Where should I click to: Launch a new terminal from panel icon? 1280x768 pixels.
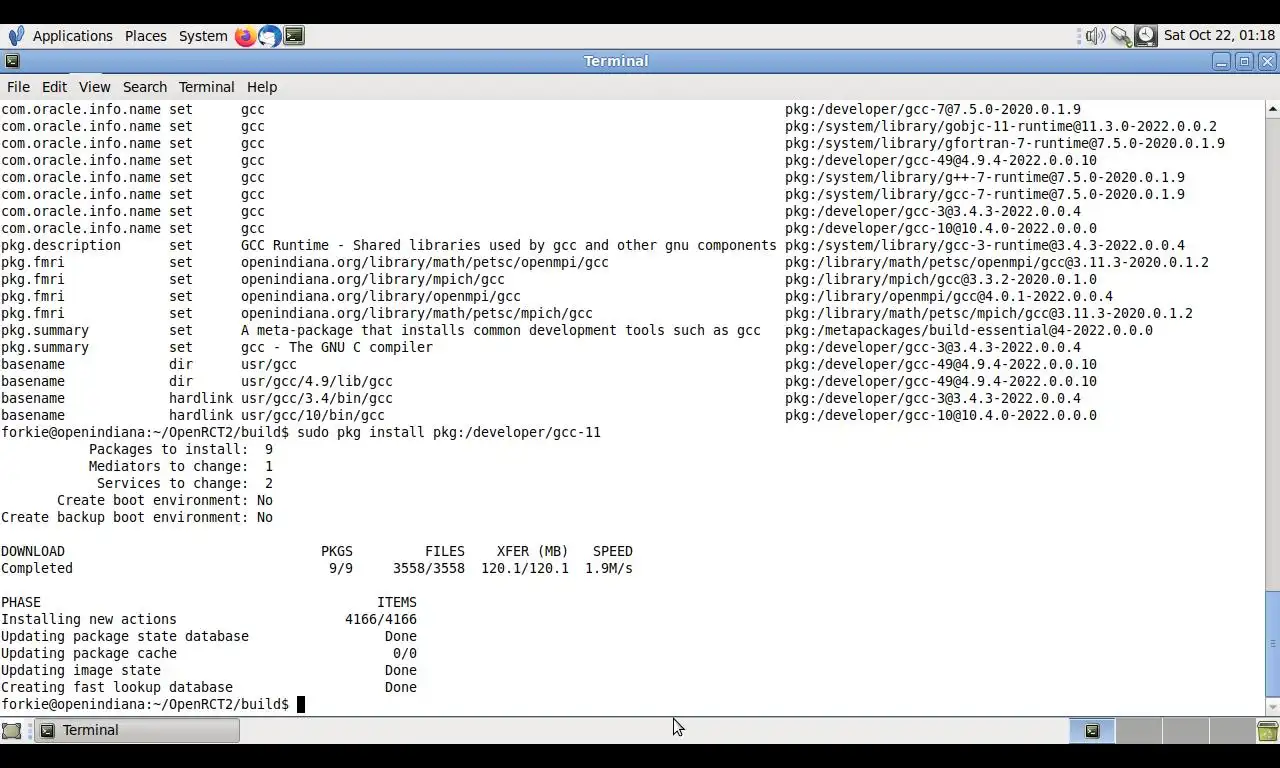coord(294,36)
